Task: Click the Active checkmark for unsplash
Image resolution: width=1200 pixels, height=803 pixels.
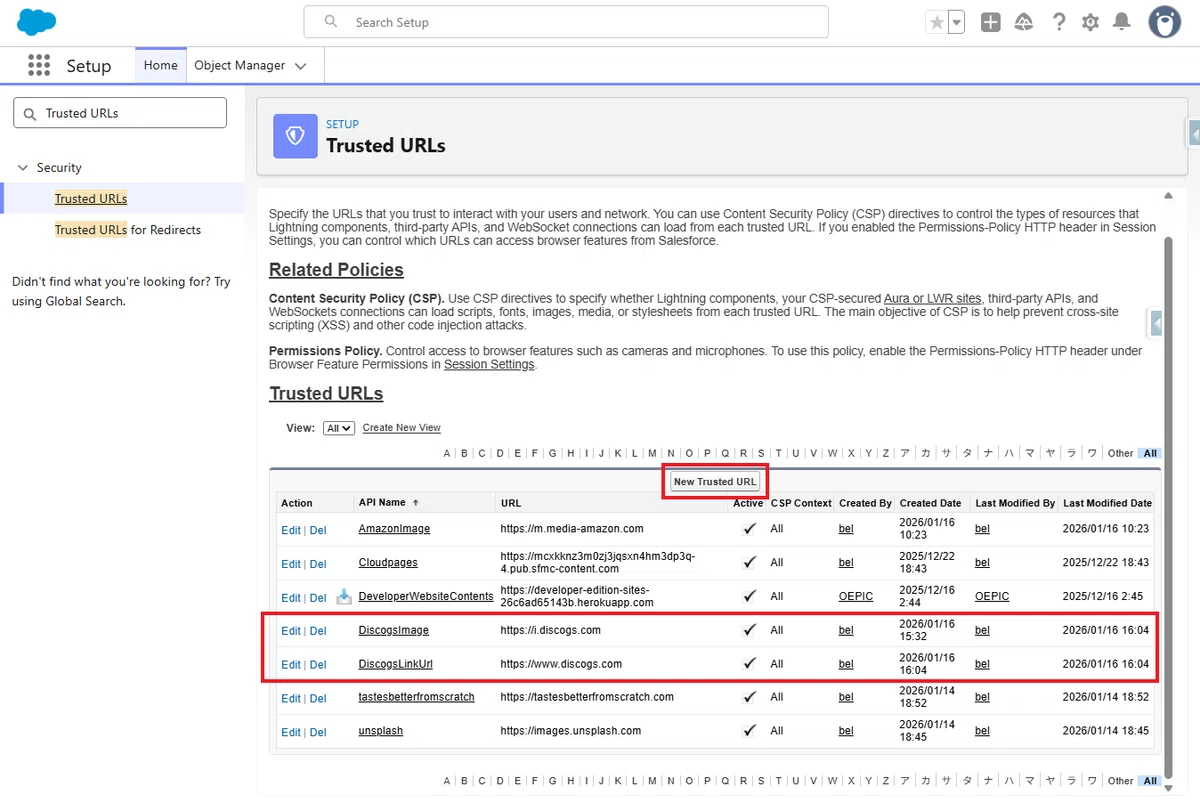Action: tap(749, 731)
